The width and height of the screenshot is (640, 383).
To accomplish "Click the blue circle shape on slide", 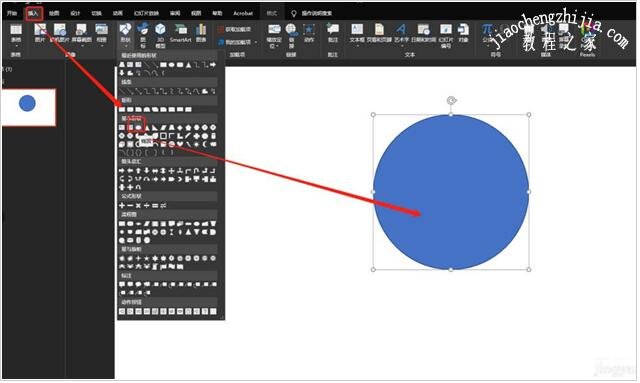I will click(451, 192).
